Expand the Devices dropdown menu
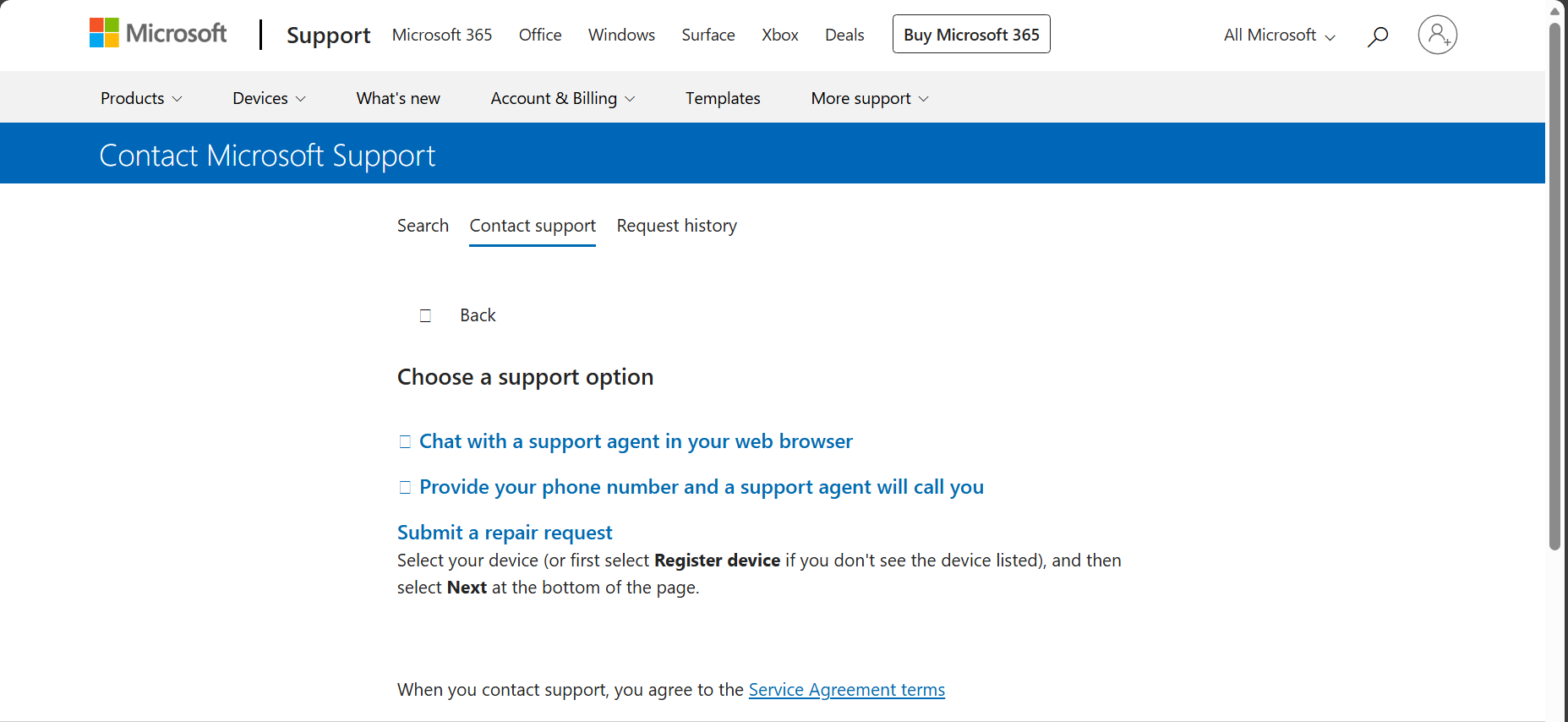 point(269,98)
